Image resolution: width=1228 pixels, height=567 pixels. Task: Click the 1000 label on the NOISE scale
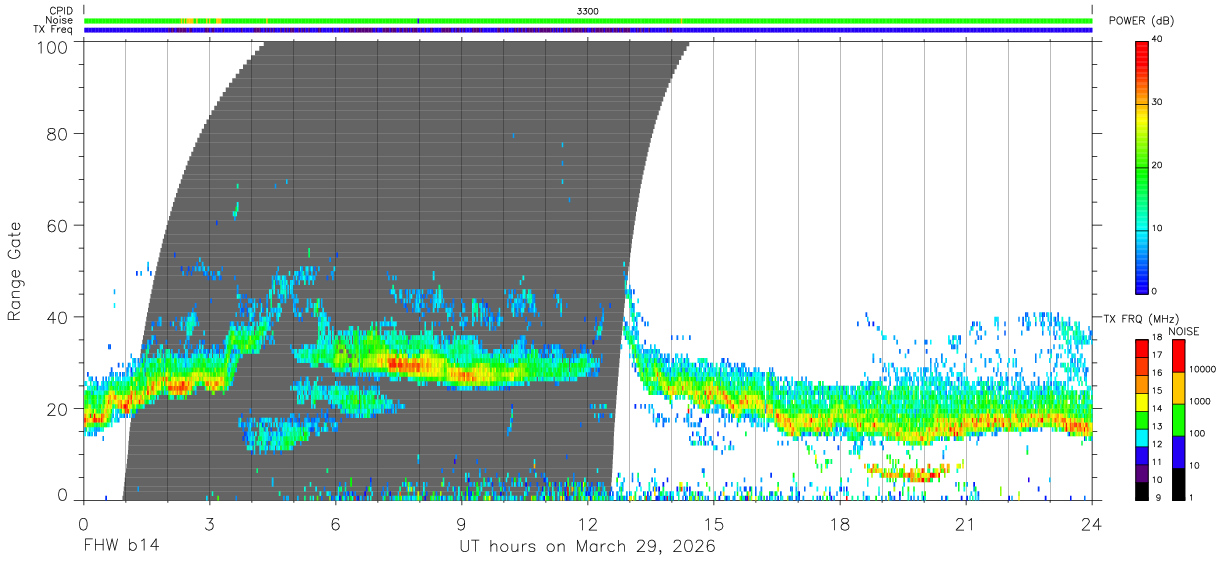pos(1200,401)
